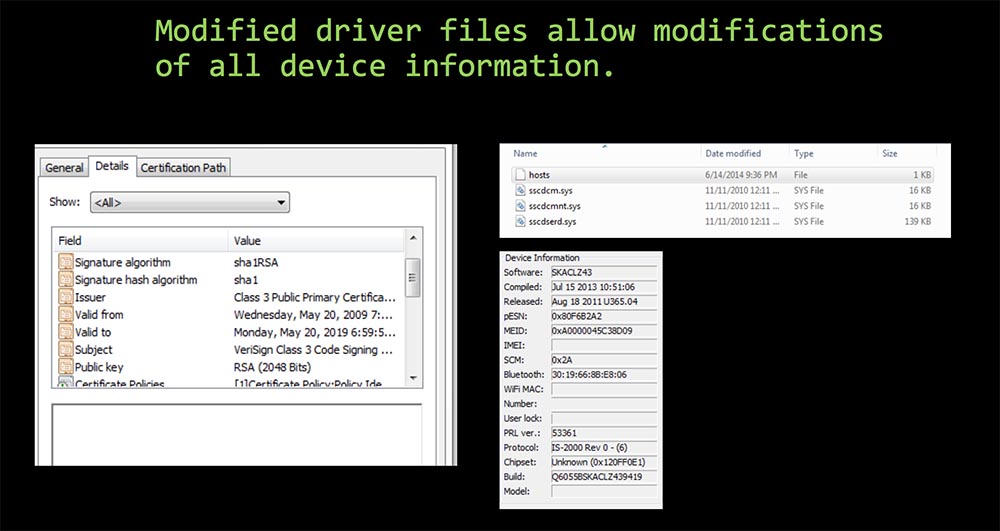Screen dimensions: 1000x531
Task: Click the sscdcmnt.sys file icon
Action: point(520,206)
